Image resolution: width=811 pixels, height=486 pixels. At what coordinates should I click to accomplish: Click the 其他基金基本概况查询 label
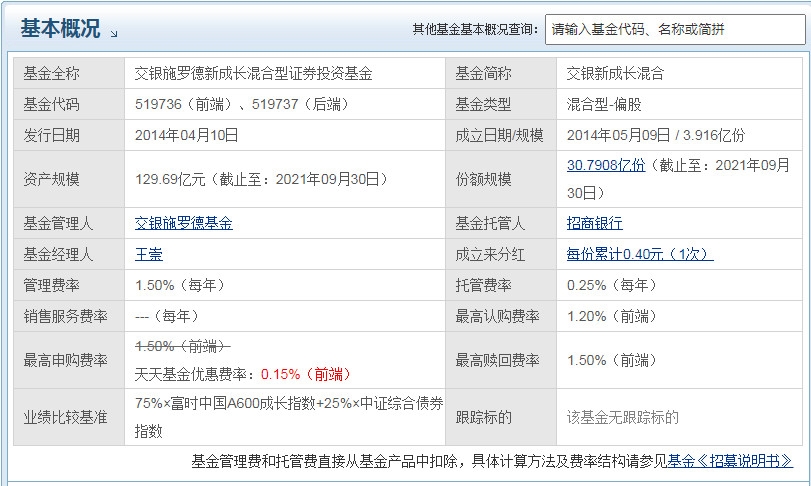476,29
